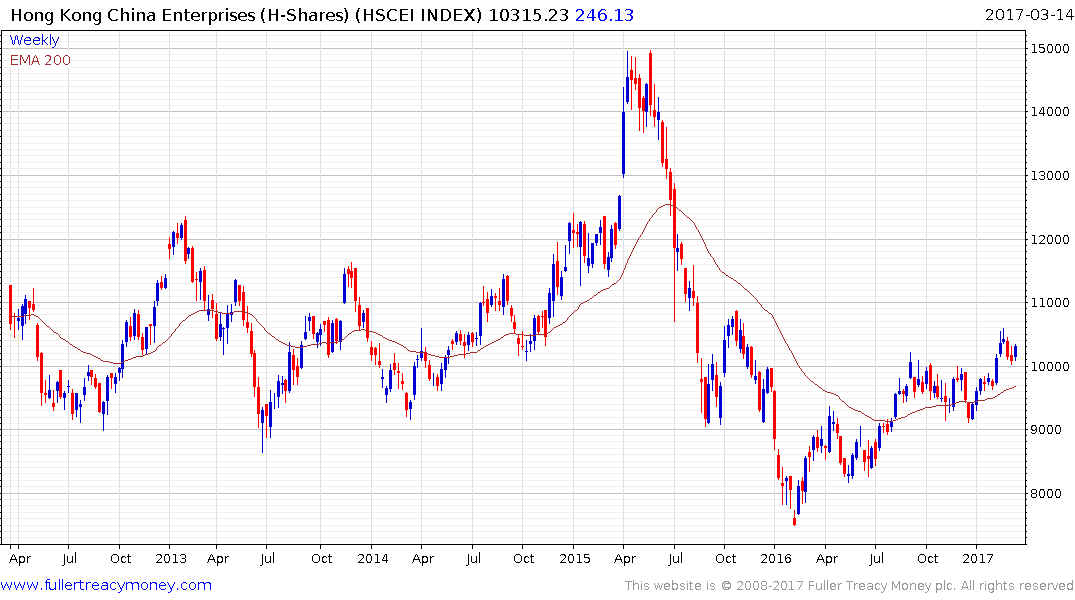Select the 2017 x-axis year marker
This screenshot has height=600, width=1075.
click(x=977, y=558)
